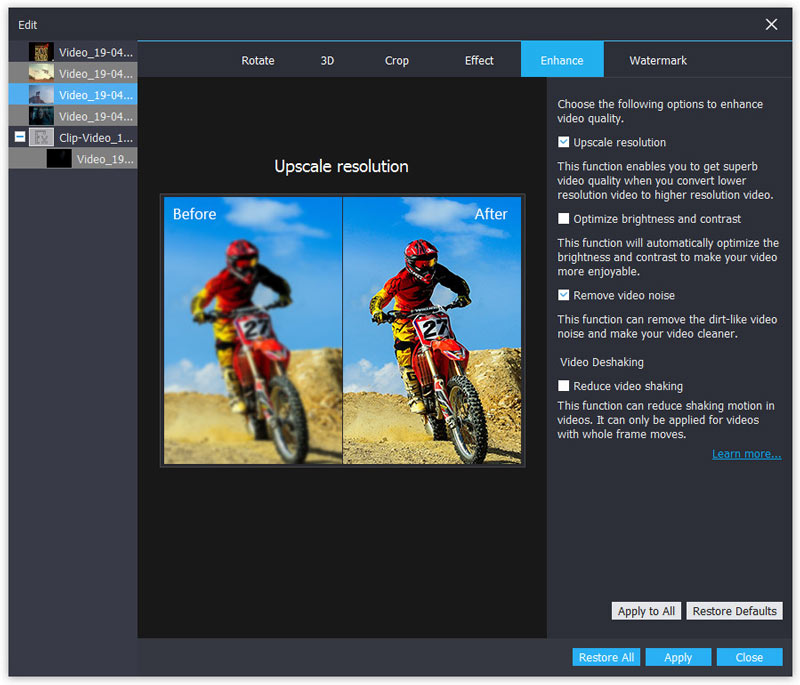This screenshot has width=800, height=685.
Task: Open the Watermark tab
Action: coord(657,60)
